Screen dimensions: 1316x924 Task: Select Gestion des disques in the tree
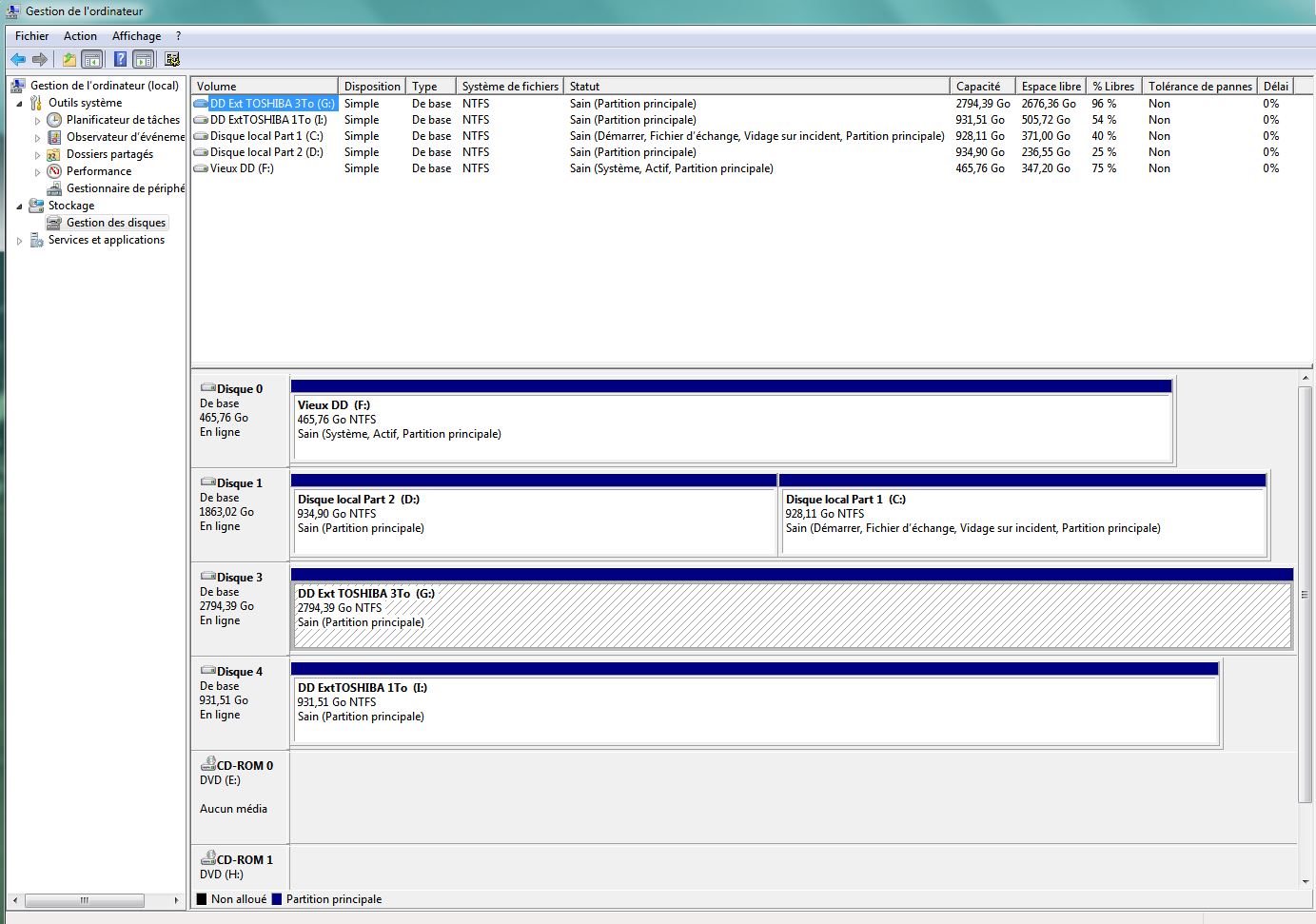(116, 223)
